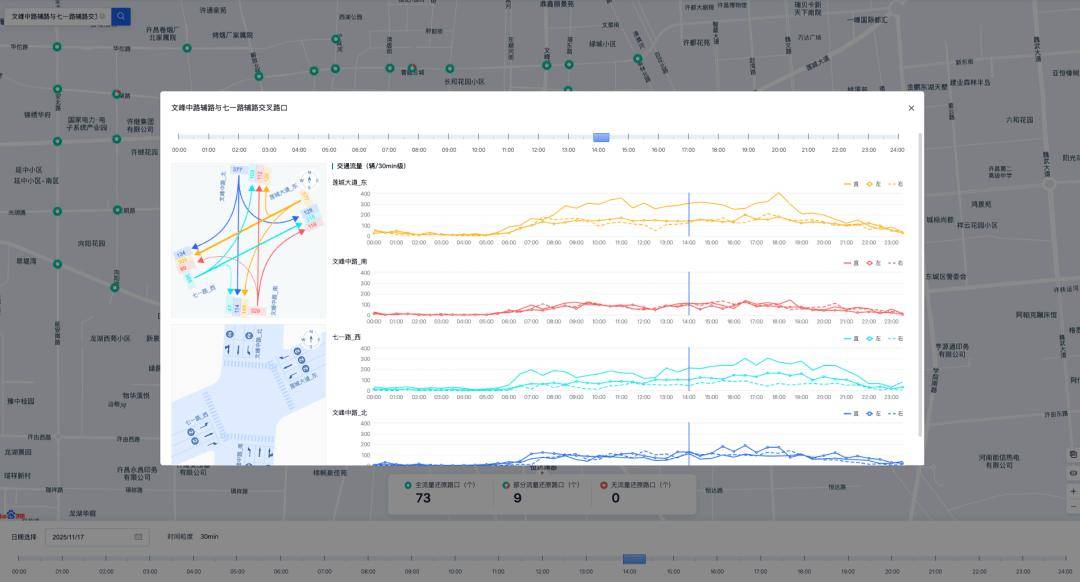
Task: Clear the intersection search box text
Action: pos(103,16)
